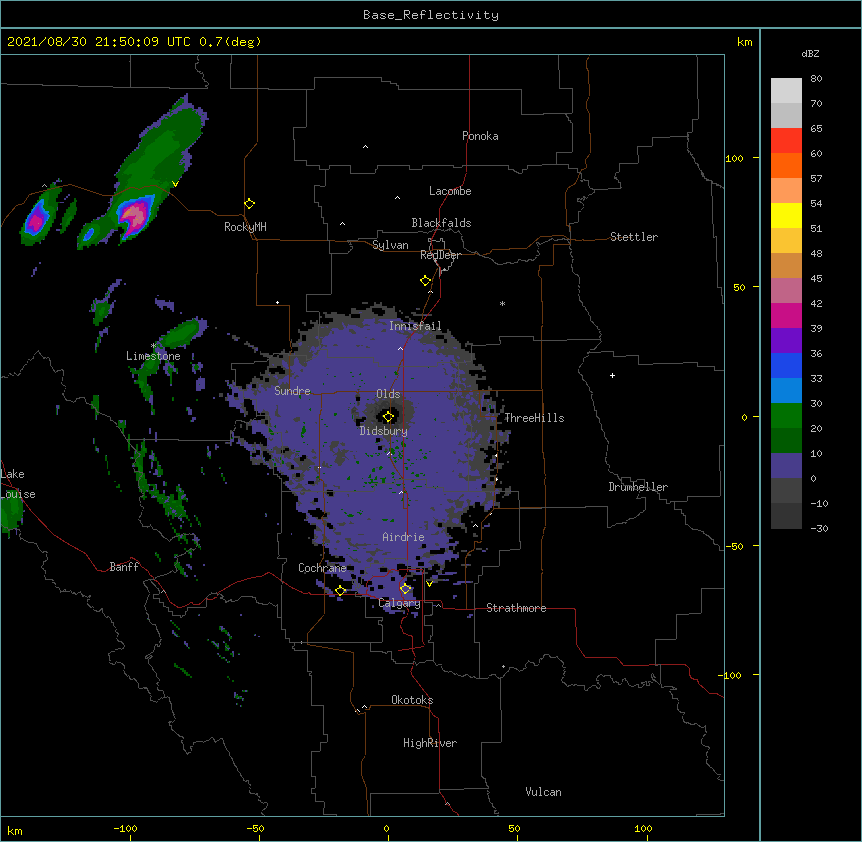Click the red 65 dBZ color swatch
This screenshot has width=862, height=842.
[x=786, y=140]
